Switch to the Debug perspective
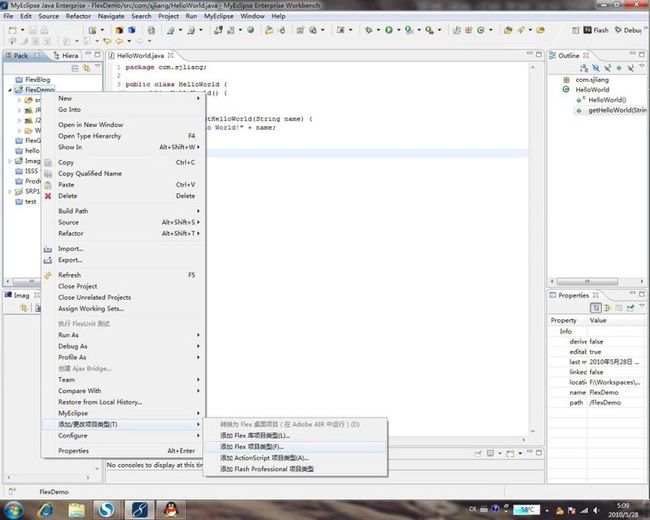Viewport: 650px width, 520px height. (628, 30)
